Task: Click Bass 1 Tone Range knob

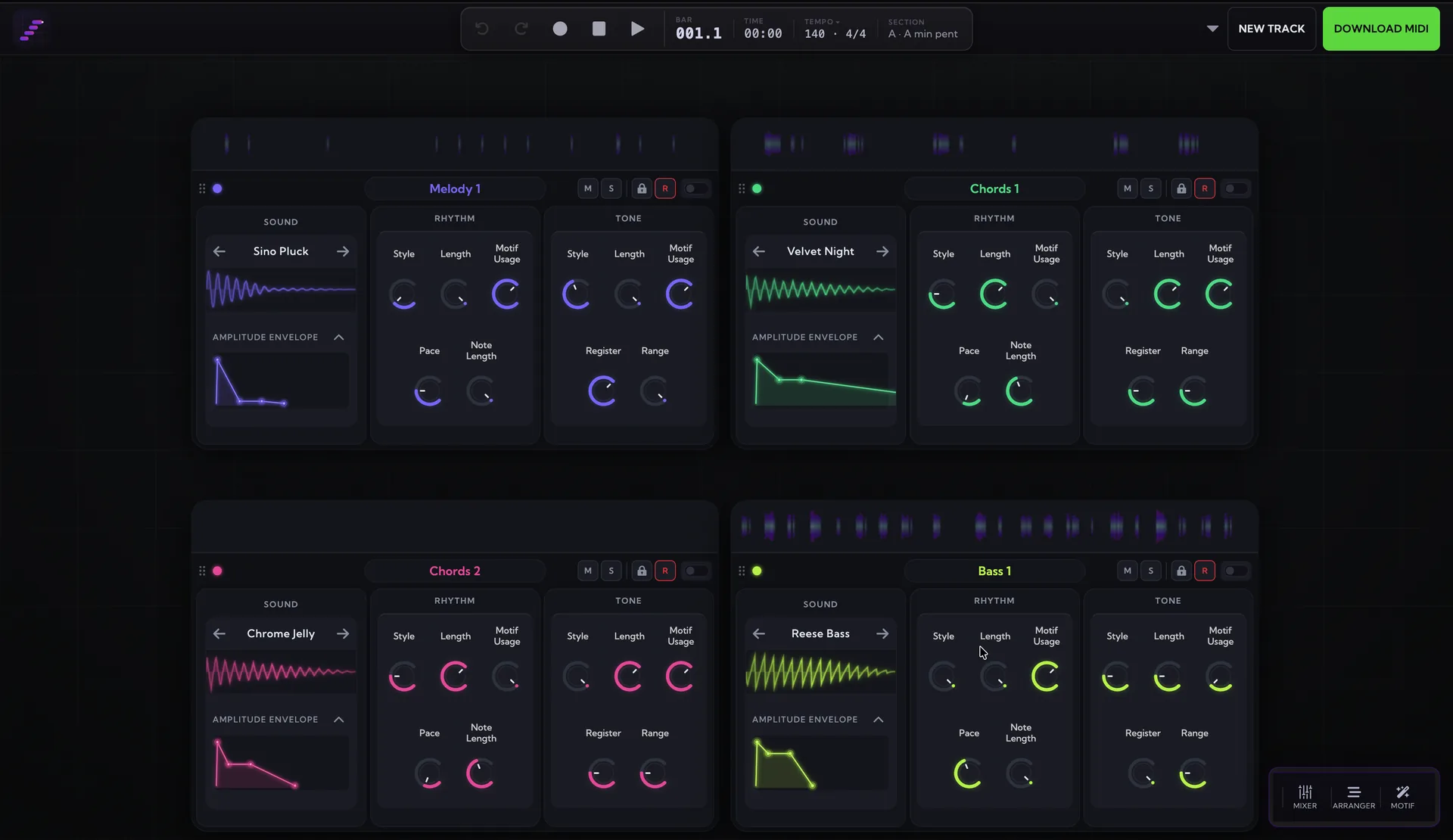Action: [1194, 773]
